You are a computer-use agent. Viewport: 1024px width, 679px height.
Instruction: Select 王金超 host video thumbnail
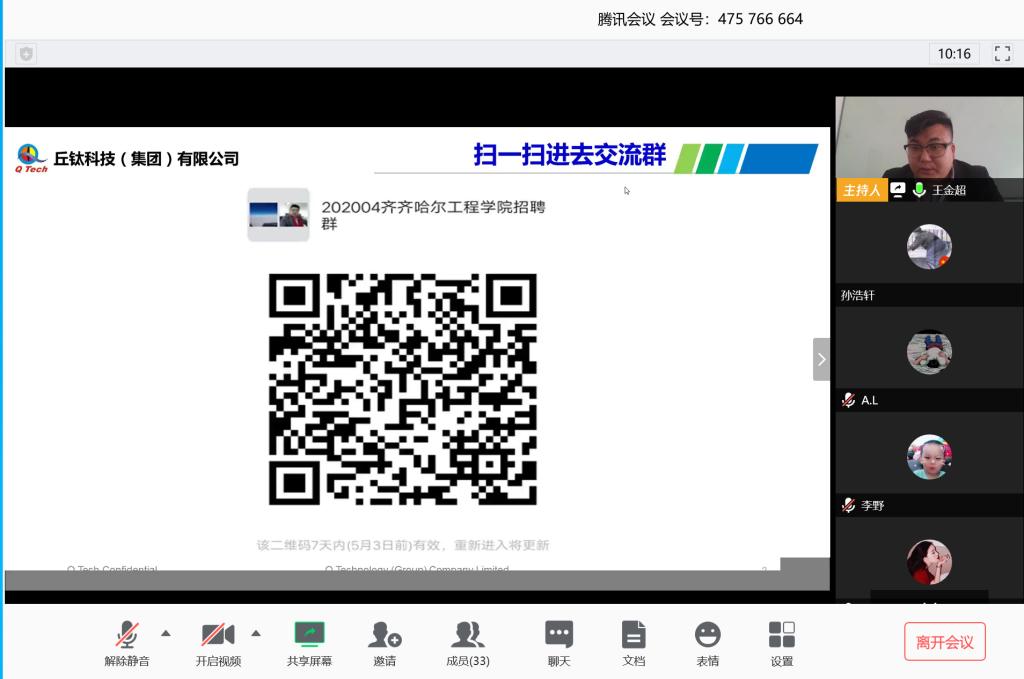pyautogui.click(x=929, y=148)
